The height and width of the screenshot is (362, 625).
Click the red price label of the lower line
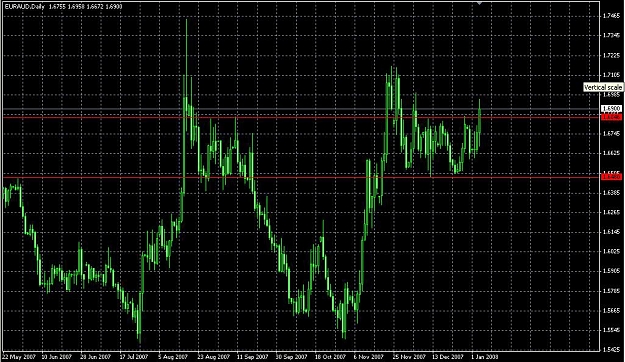click(611, 176)
